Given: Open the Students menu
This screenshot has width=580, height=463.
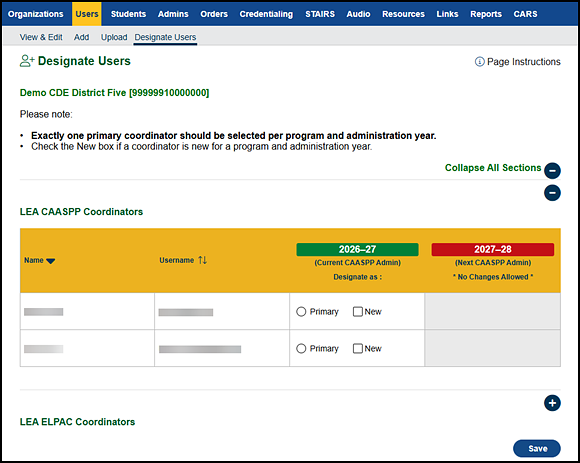Looking at the screenshot, I should tap(128, 14).
